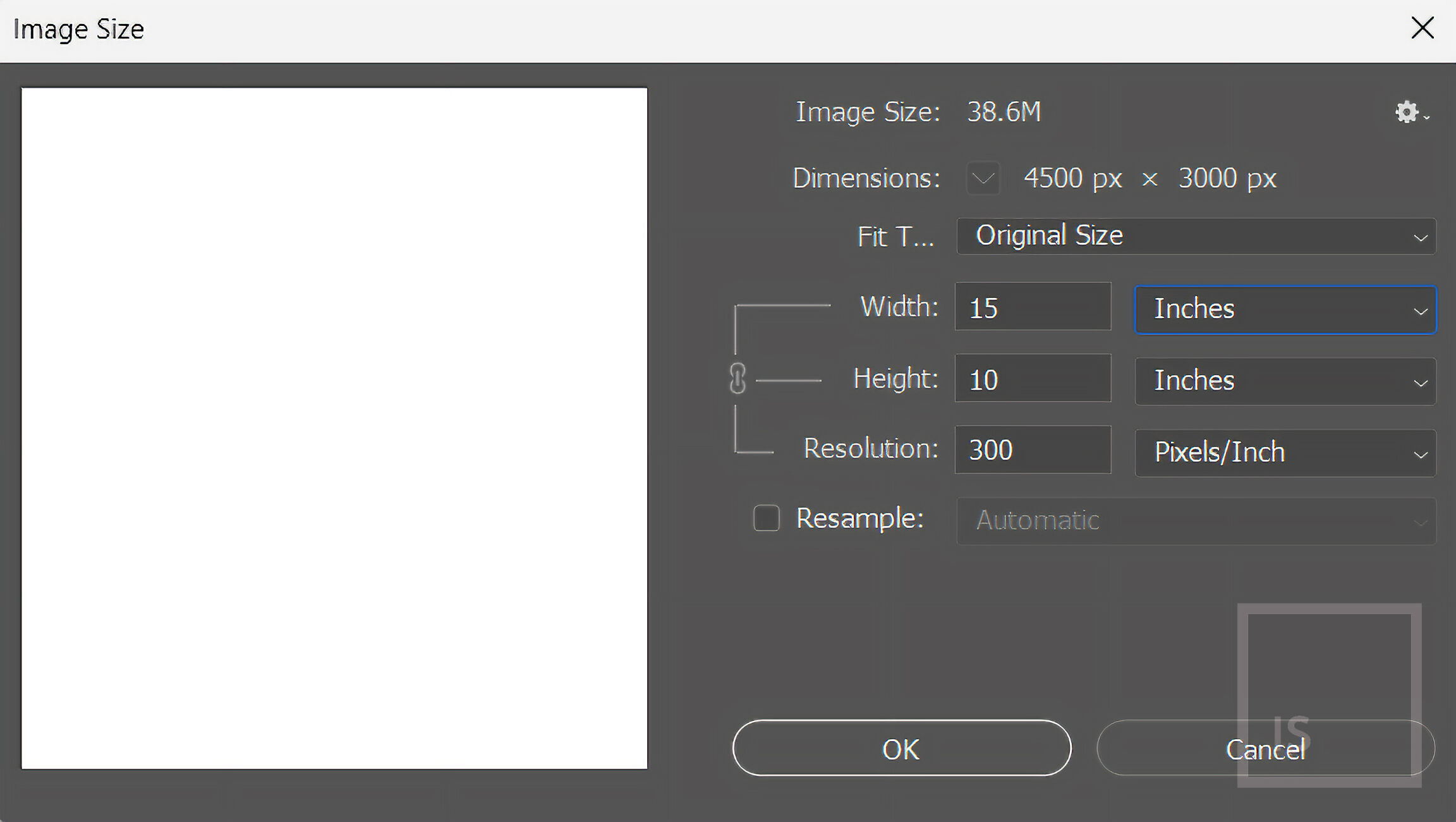The height and width of the screenshot is (822, 1456).
Task: Confirm with the OK button
Action: (902, 749)
